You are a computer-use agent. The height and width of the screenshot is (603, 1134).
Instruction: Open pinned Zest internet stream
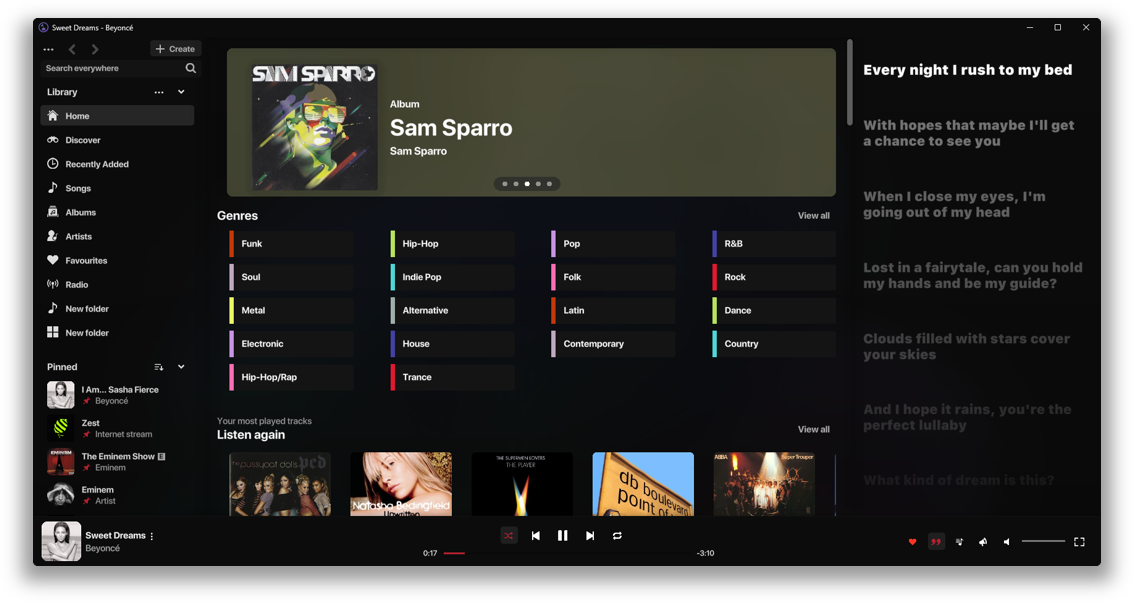(x=117, y=428)
